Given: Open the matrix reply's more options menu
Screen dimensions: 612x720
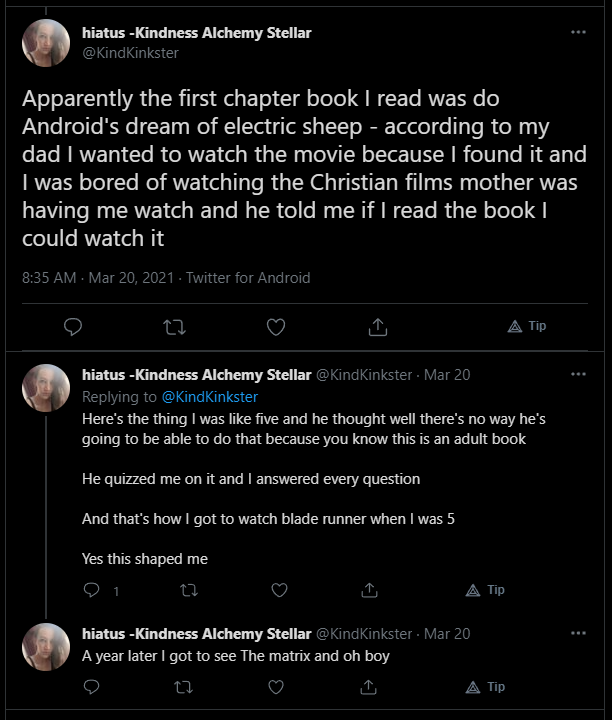Looking at the screenshot, I should pos(578,633).
